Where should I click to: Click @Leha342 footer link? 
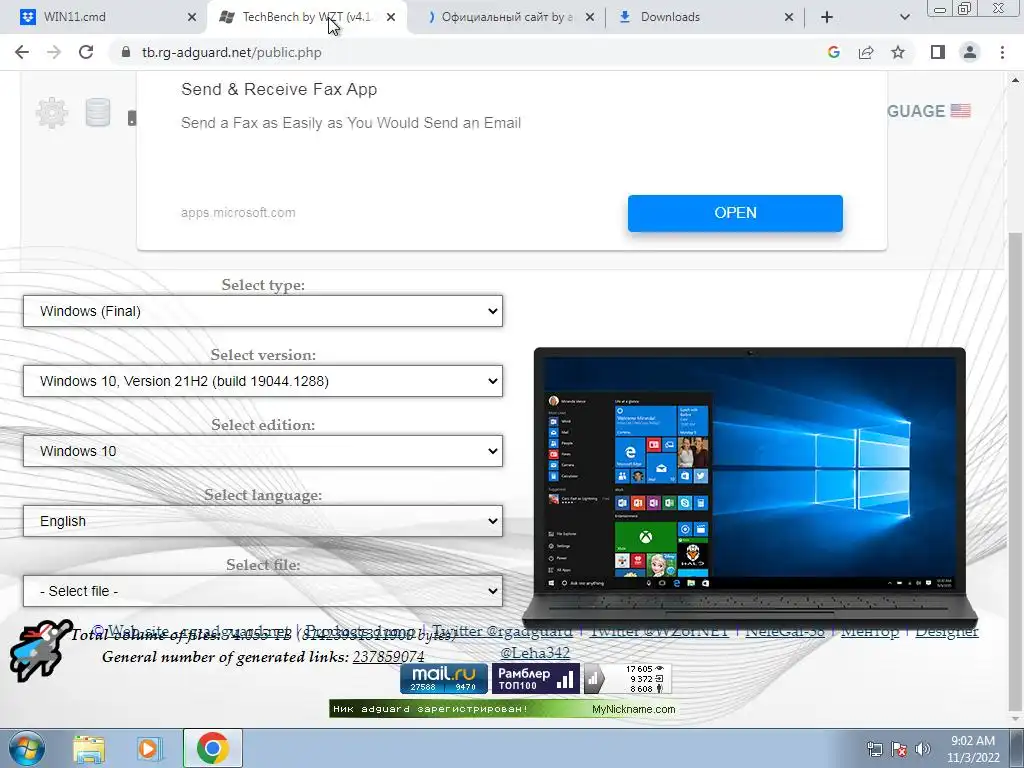click(x=535, y=652)
